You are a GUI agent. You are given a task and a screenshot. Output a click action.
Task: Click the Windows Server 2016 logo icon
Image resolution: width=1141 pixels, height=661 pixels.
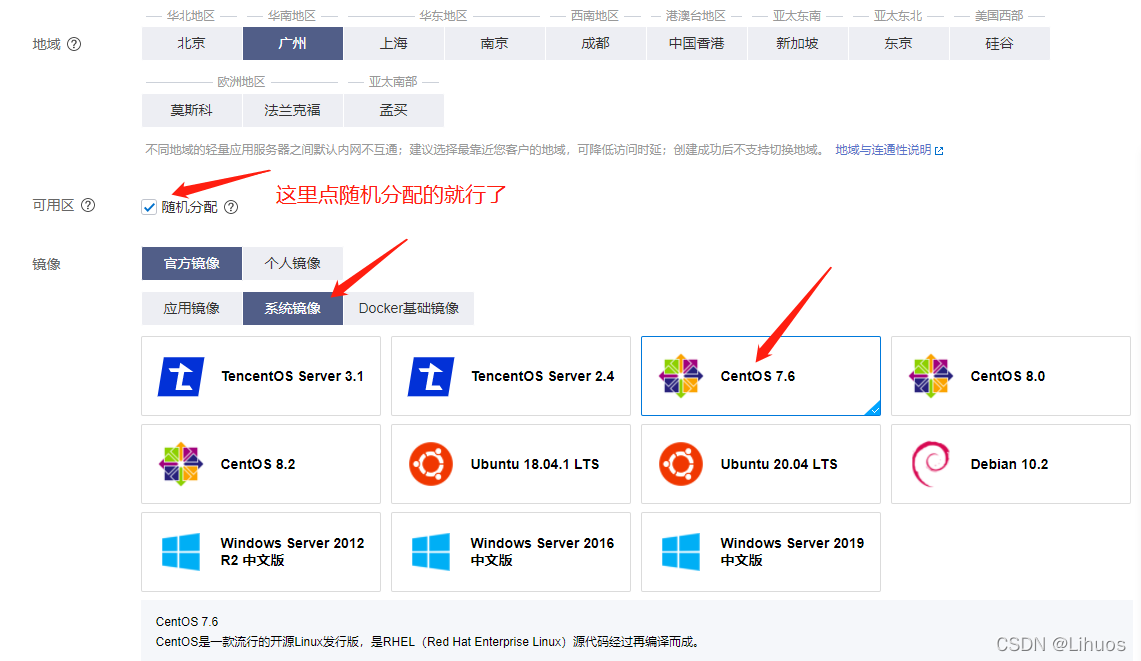(x=431, y=552)
